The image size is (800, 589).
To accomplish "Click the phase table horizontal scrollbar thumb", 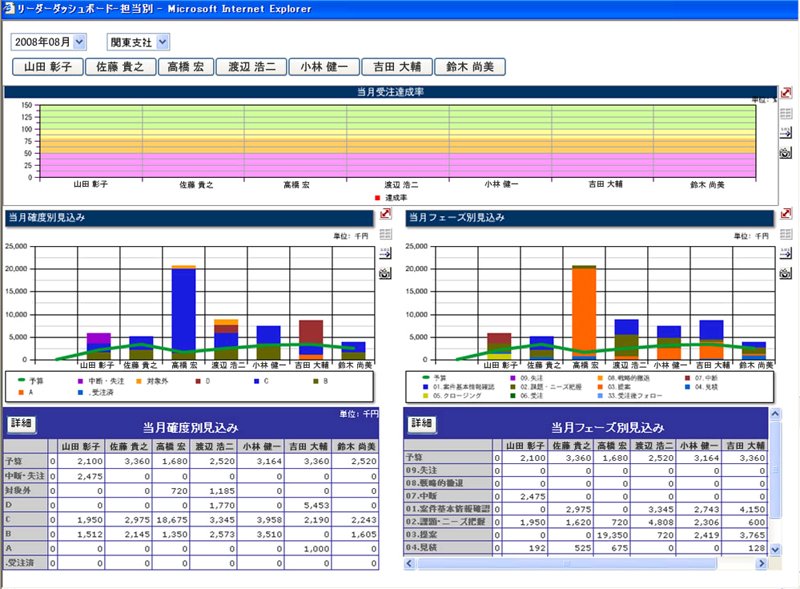I will pyautogui.click(x=566, y=563).
